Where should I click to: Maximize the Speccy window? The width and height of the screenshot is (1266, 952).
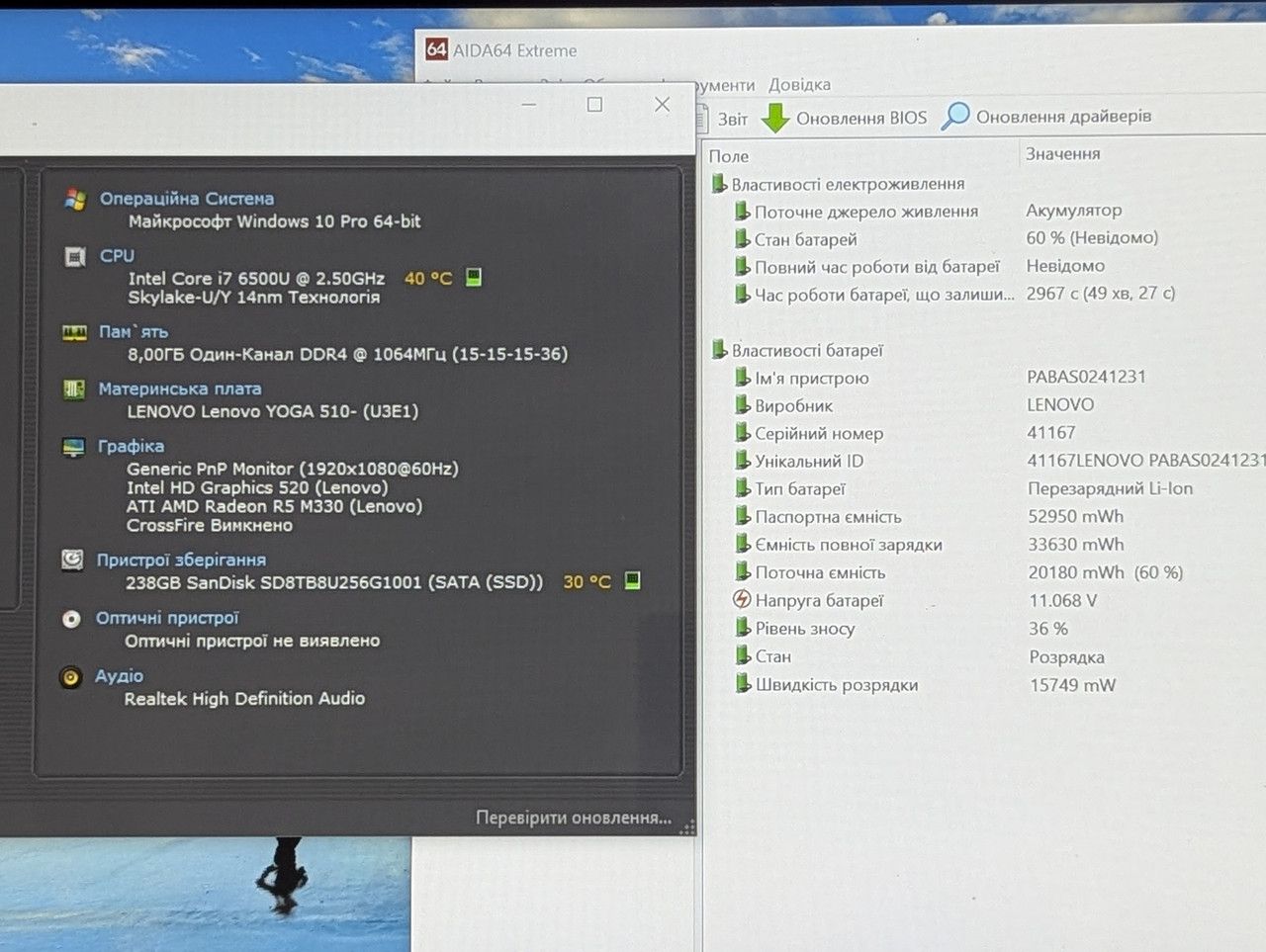[594, 105]
